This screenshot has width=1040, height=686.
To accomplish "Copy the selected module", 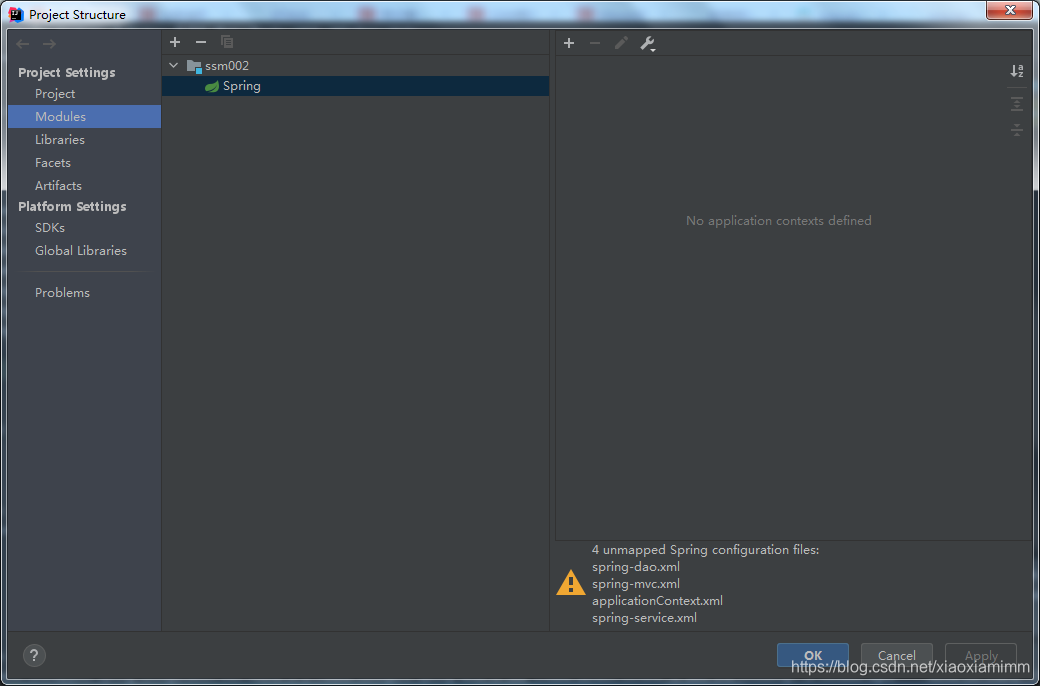I will [x=227, y=42].
